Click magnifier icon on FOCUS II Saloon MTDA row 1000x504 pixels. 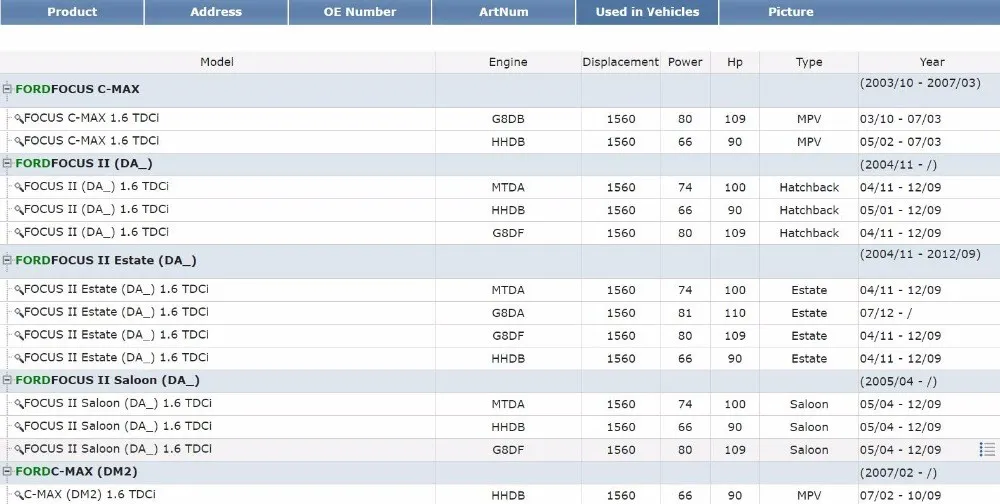coord(19,404)
